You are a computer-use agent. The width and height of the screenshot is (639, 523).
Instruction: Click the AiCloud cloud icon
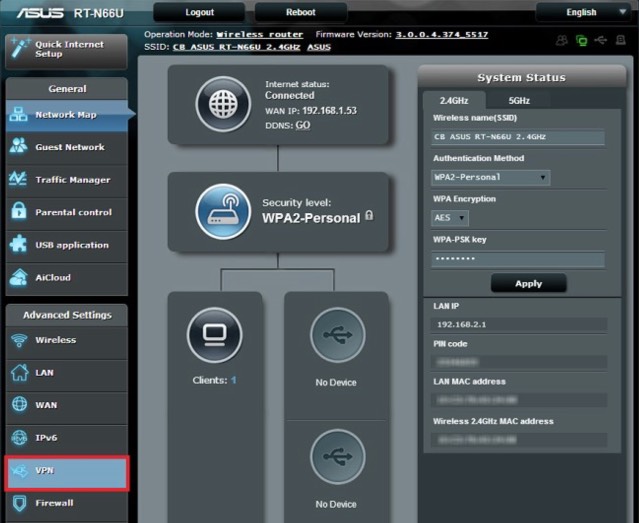pos(18,277)
